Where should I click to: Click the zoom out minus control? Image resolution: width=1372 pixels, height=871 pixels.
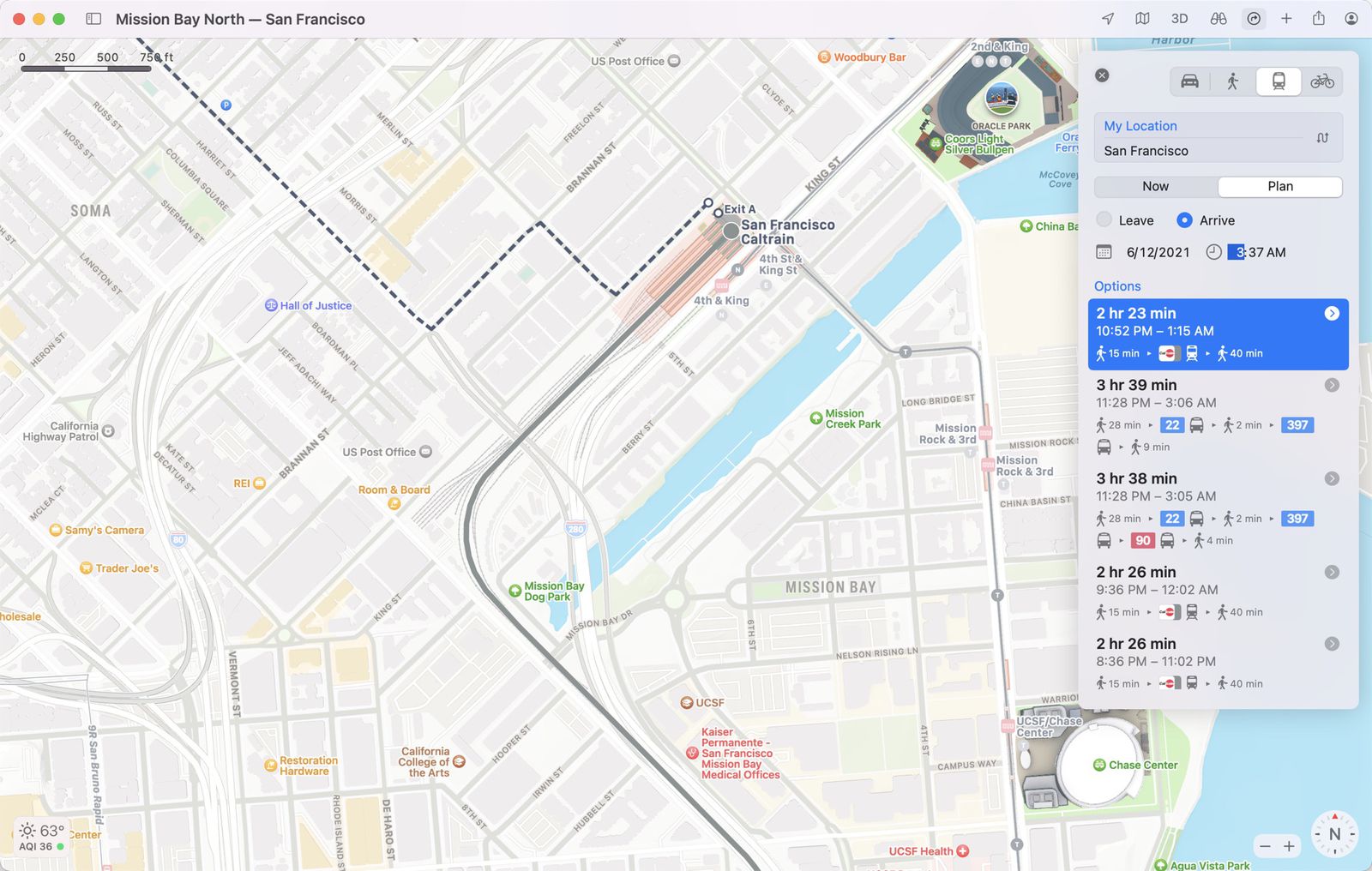tap(1264, 846)
